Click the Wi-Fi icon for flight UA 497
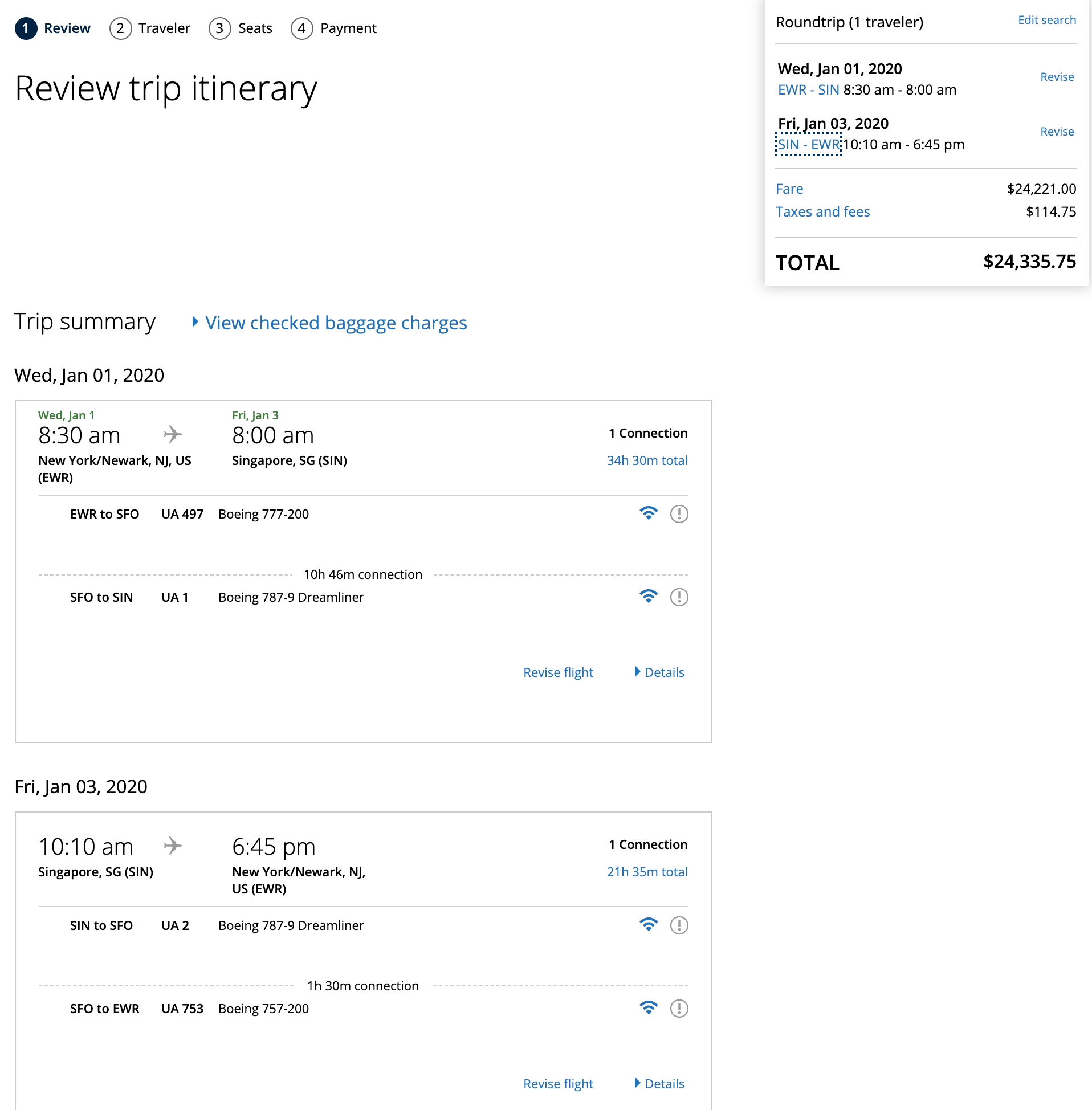The image size is (1092, 1110). [648, 513]
